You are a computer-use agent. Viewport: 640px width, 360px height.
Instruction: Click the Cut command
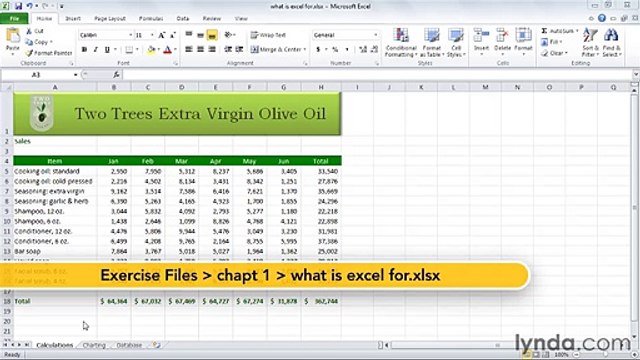(35, 31)
